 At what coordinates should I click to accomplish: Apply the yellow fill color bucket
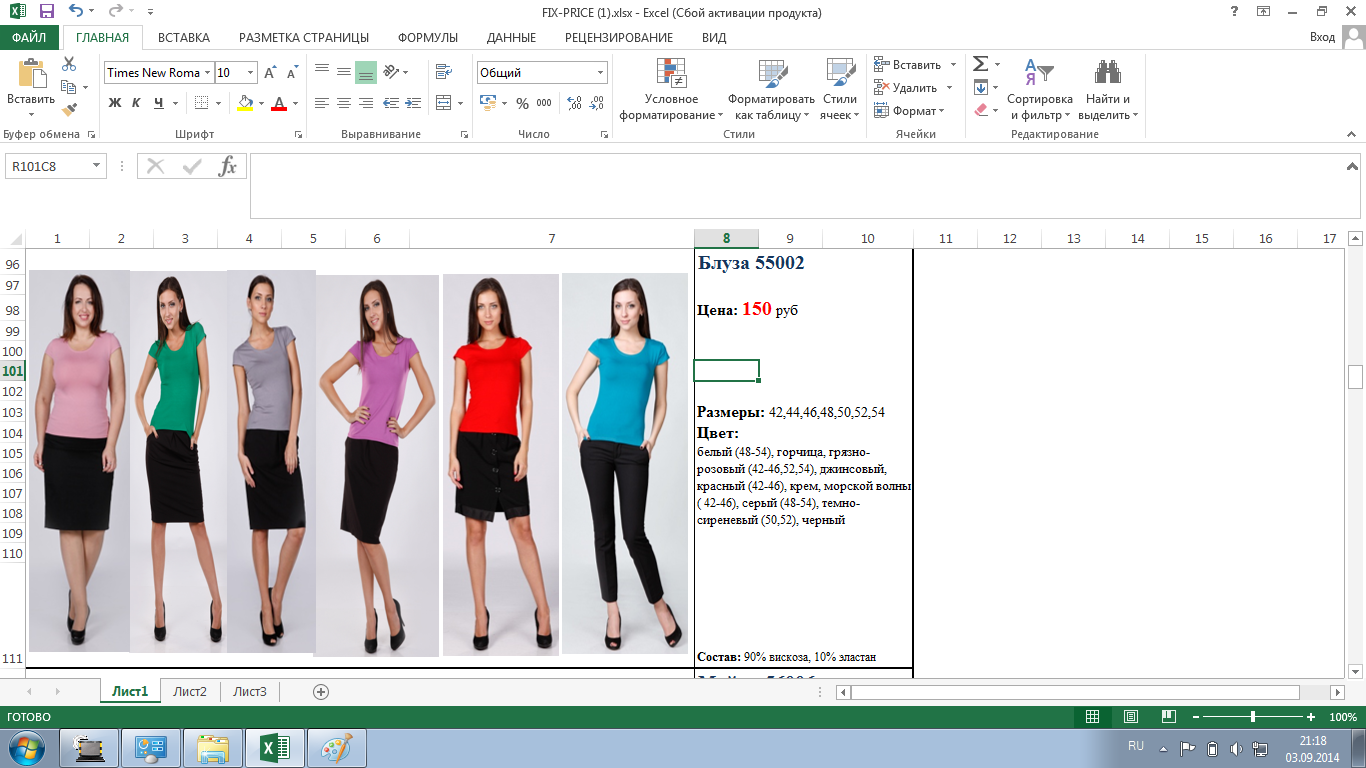coord(246,103)
